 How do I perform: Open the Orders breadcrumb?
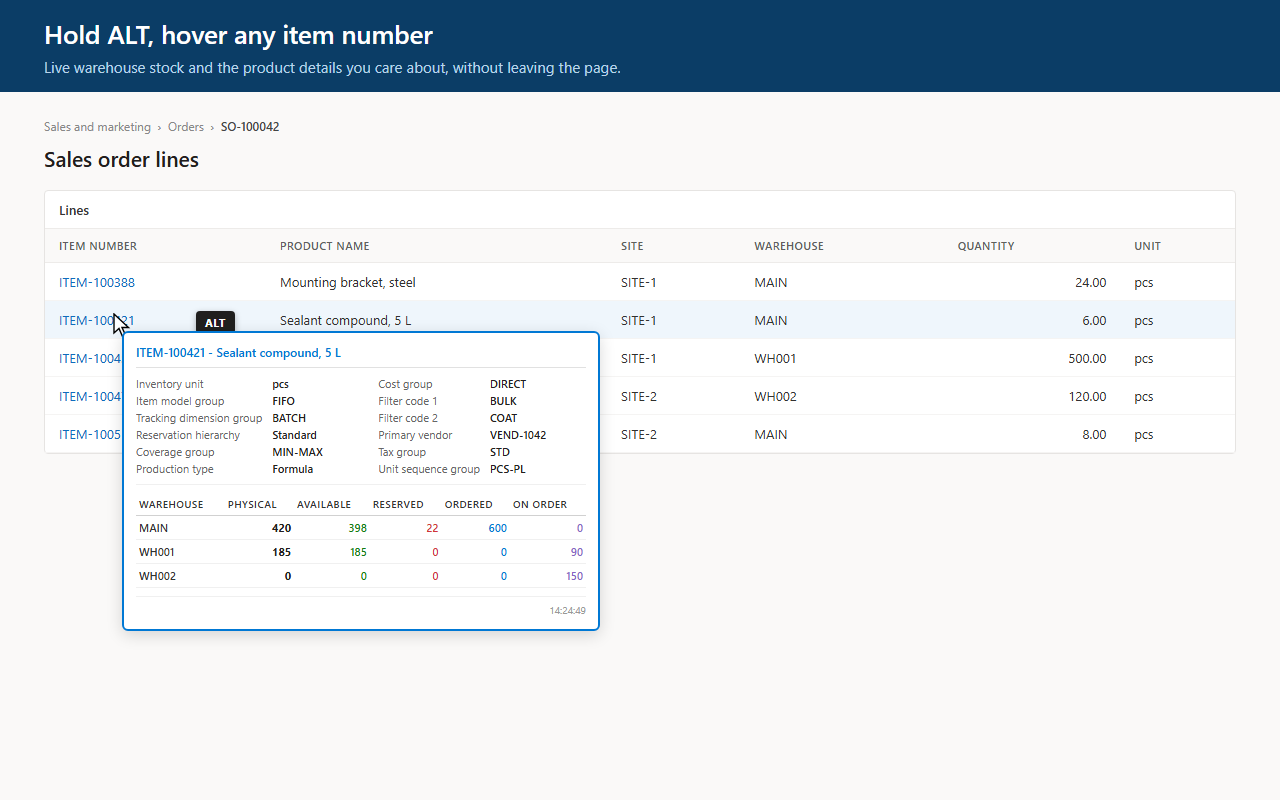point(186,127)
